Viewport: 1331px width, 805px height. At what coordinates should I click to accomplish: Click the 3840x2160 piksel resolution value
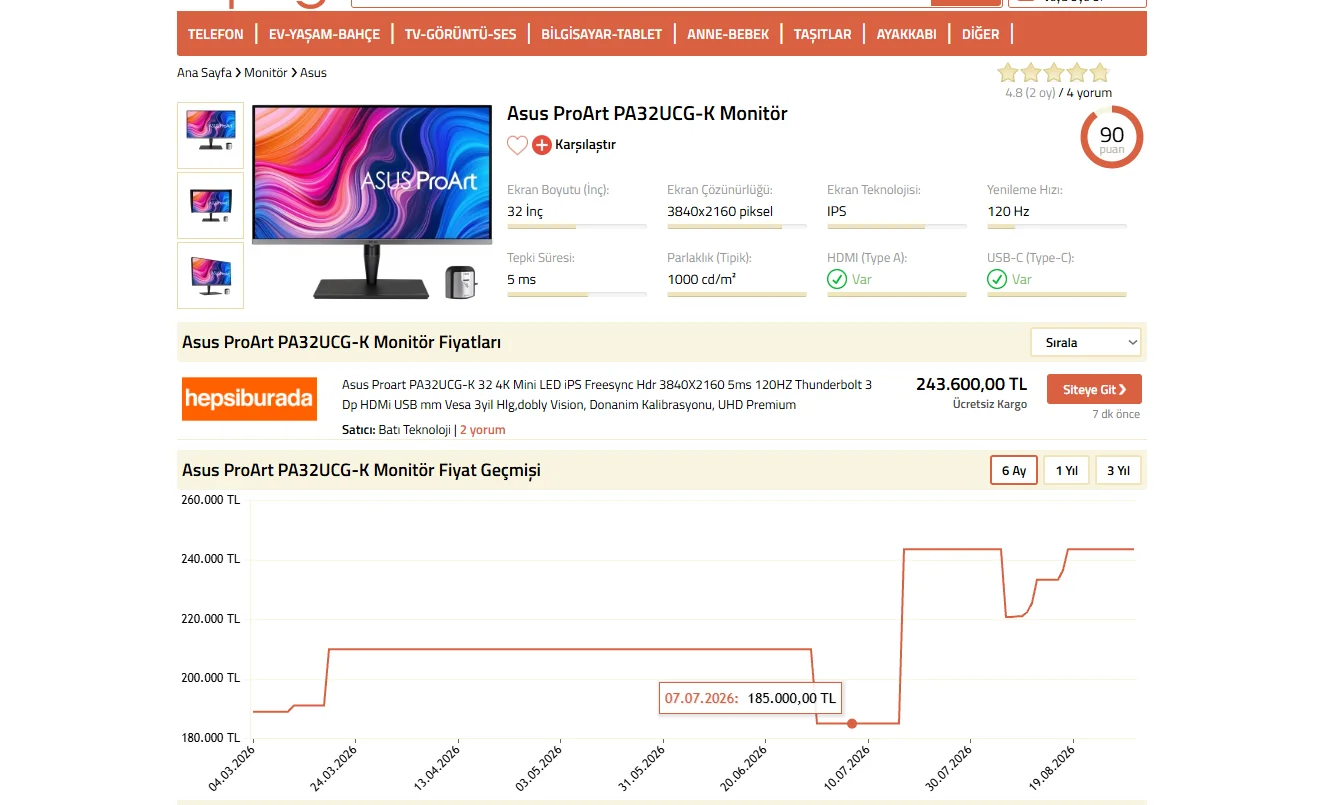tap(720, 212)
